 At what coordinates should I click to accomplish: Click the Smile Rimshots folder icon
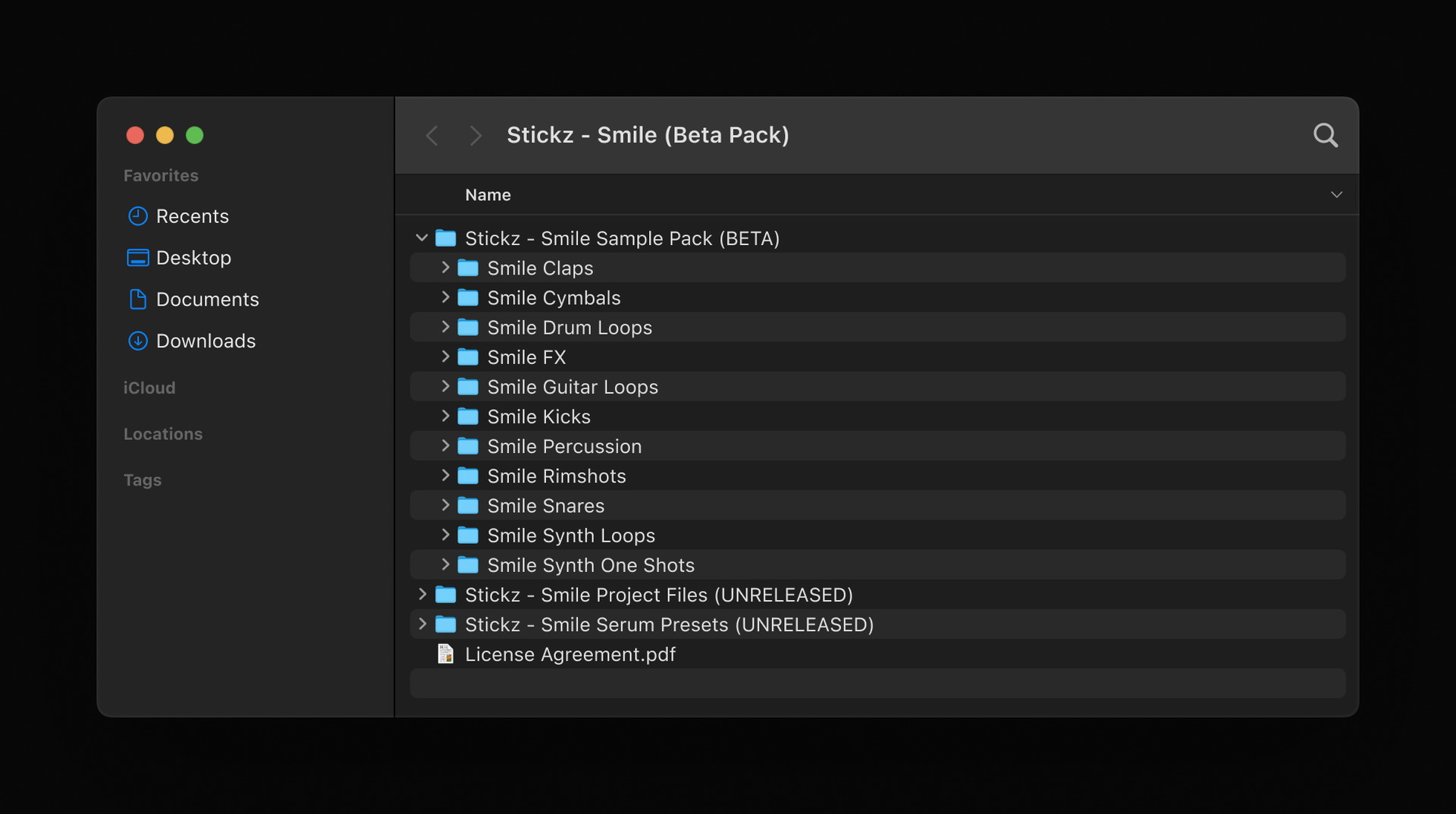click(468, 476)
